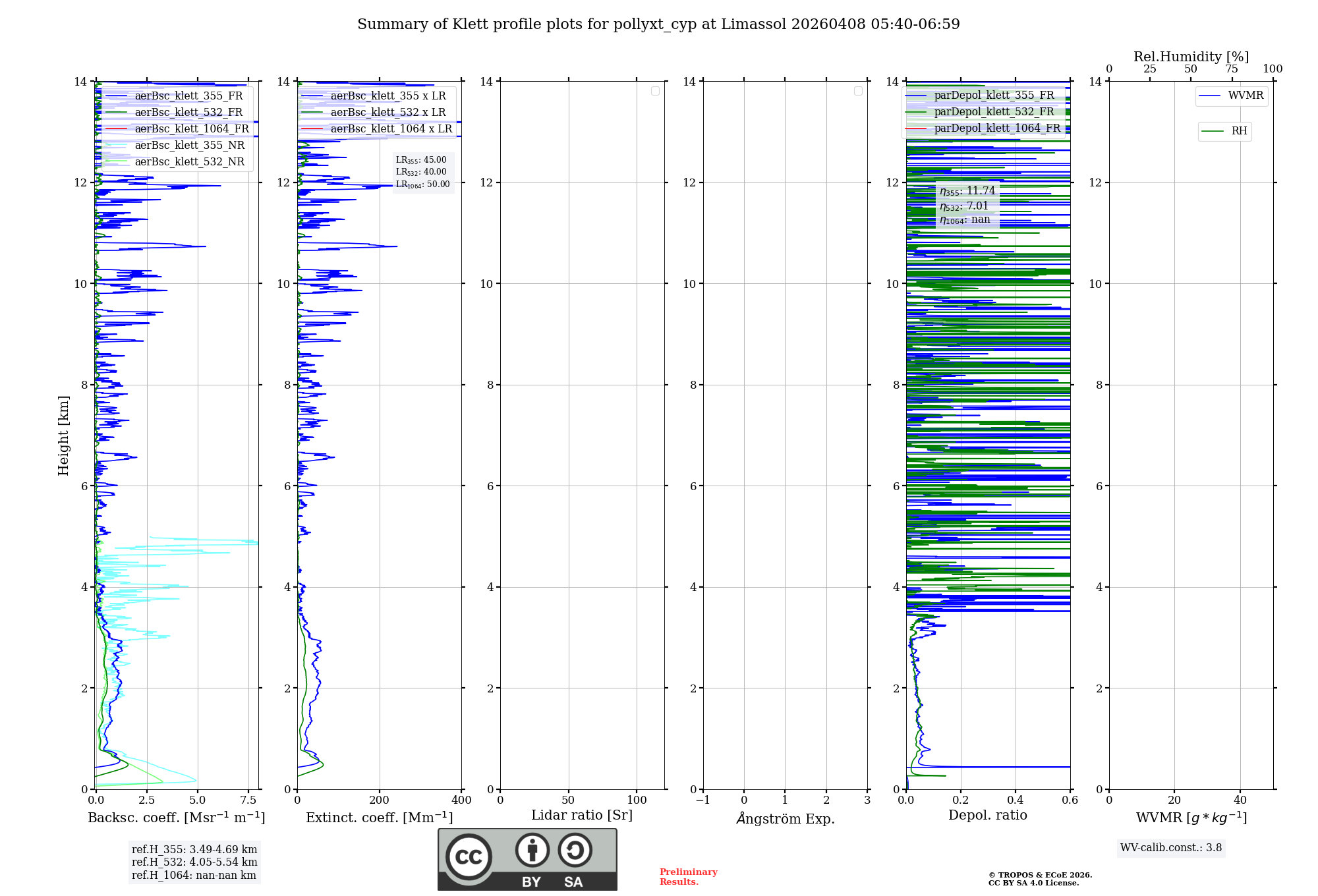Click the empty legend box in Lidar ratio plot
Viewport: 1318px width, 896px height.
click(x=655, y=91)
